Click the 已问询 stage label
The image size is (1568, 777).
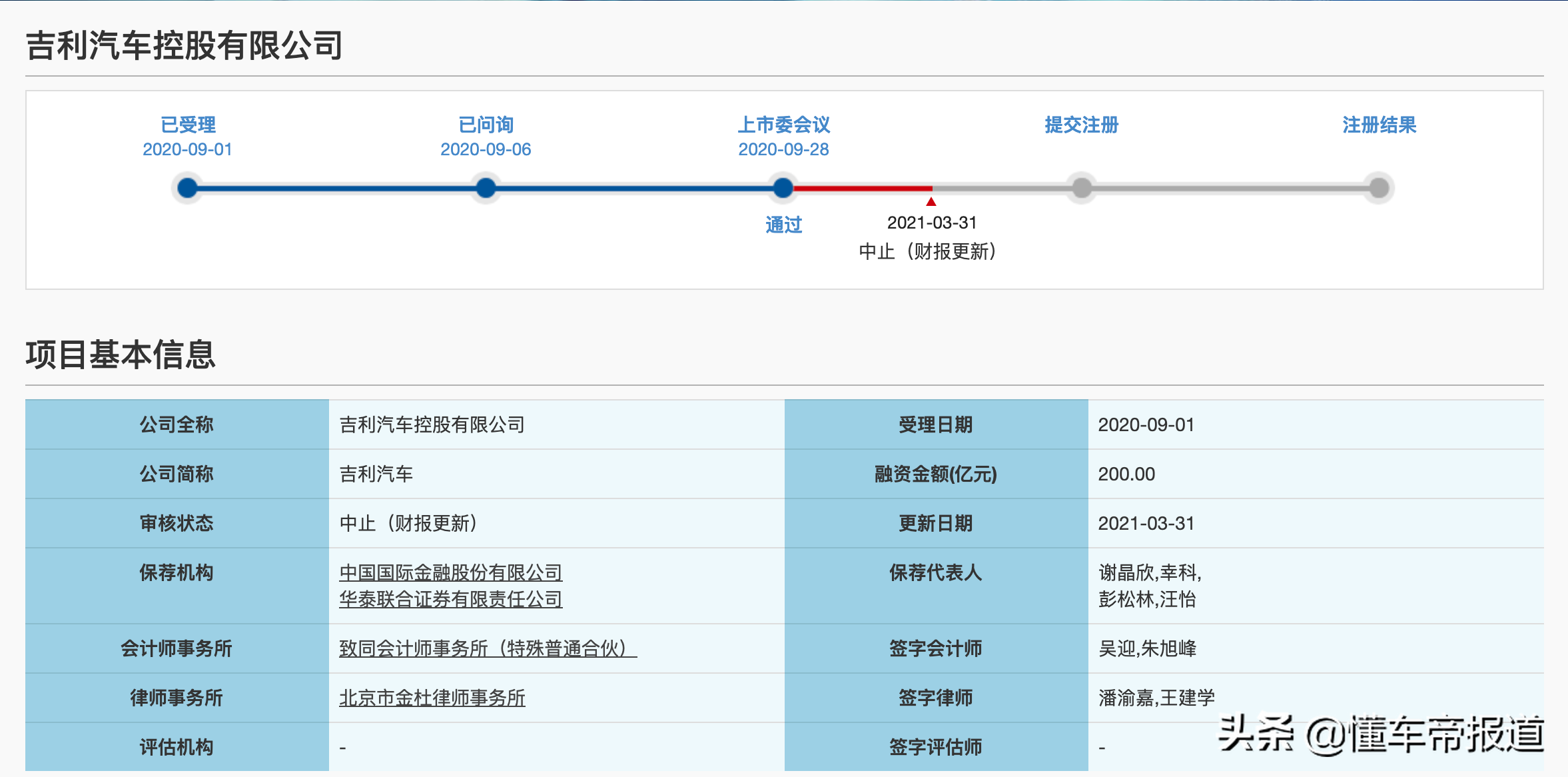click(486, 125)
